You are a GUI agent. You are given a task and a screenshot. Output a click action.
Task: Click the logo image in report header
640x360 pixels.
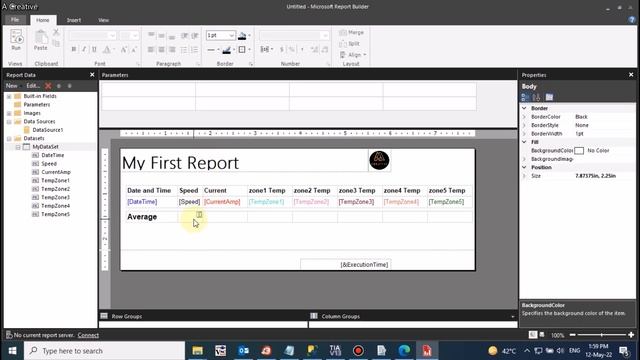click(x=379, y=160)
